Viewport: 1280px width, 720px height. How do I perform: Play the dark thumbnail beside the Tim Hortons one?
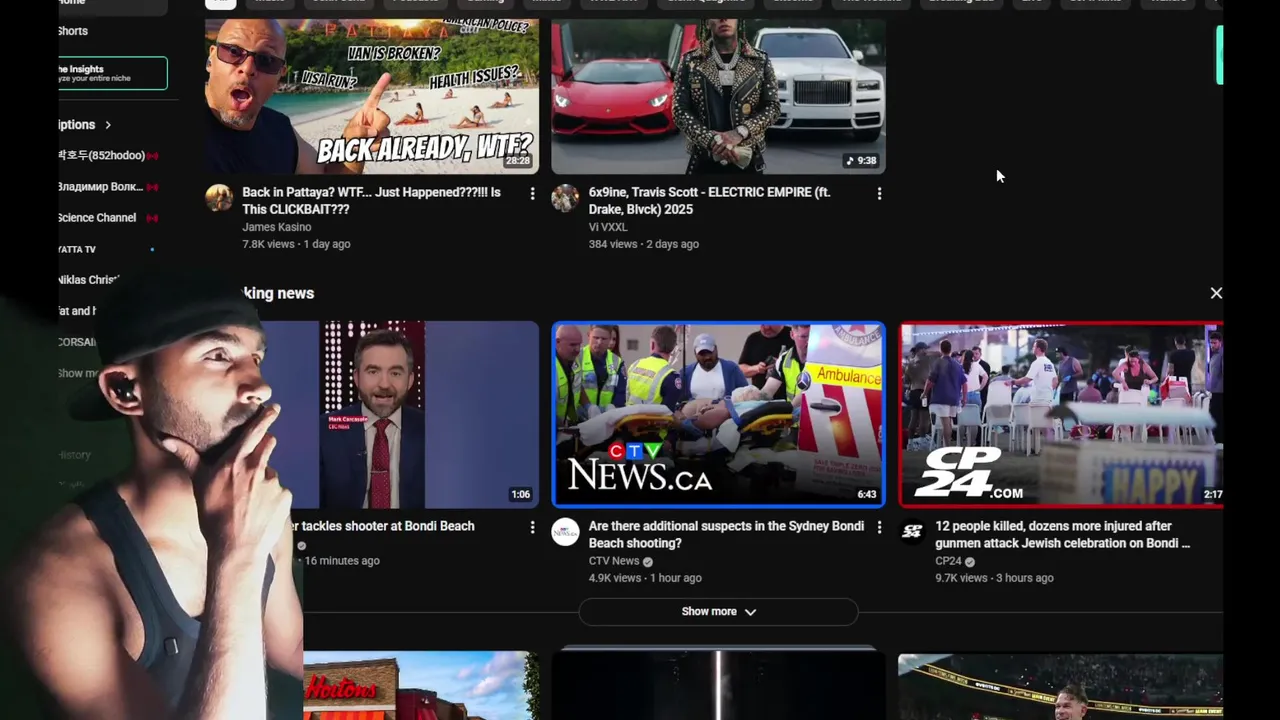point(718,686)
